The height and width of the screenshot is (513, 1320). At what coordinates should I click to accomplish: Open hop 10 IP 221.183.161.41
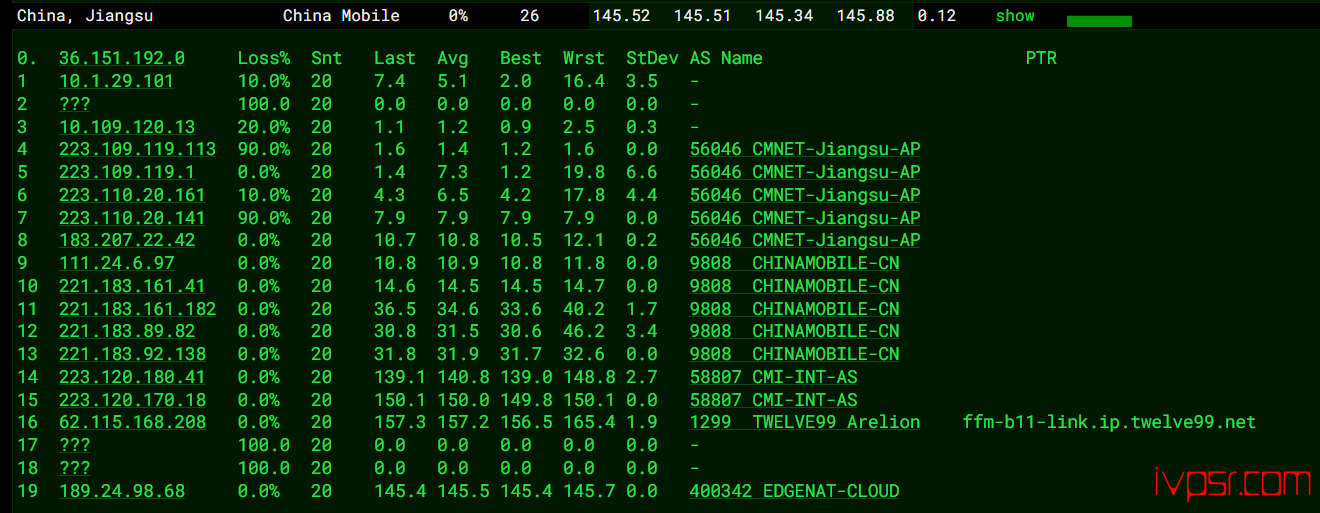[x=132, y=287]
